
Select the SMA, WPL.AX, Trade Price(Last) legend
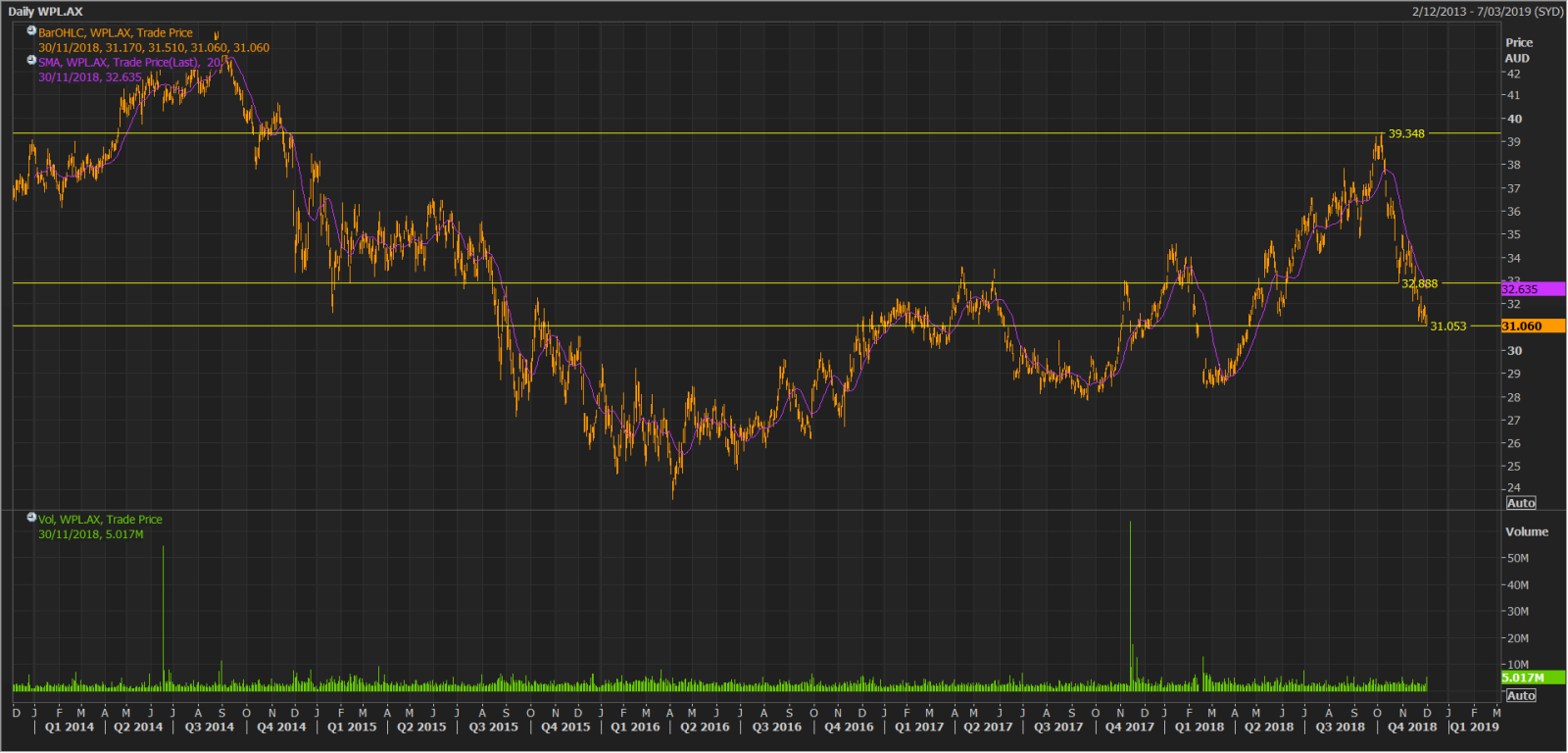tap(129, 62)
